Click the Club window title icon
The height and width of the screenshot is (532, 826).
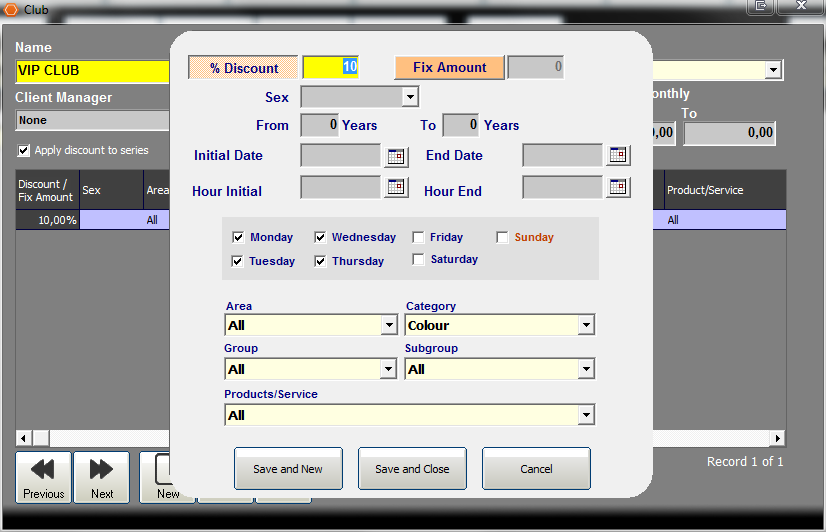(x=11, y=9)
